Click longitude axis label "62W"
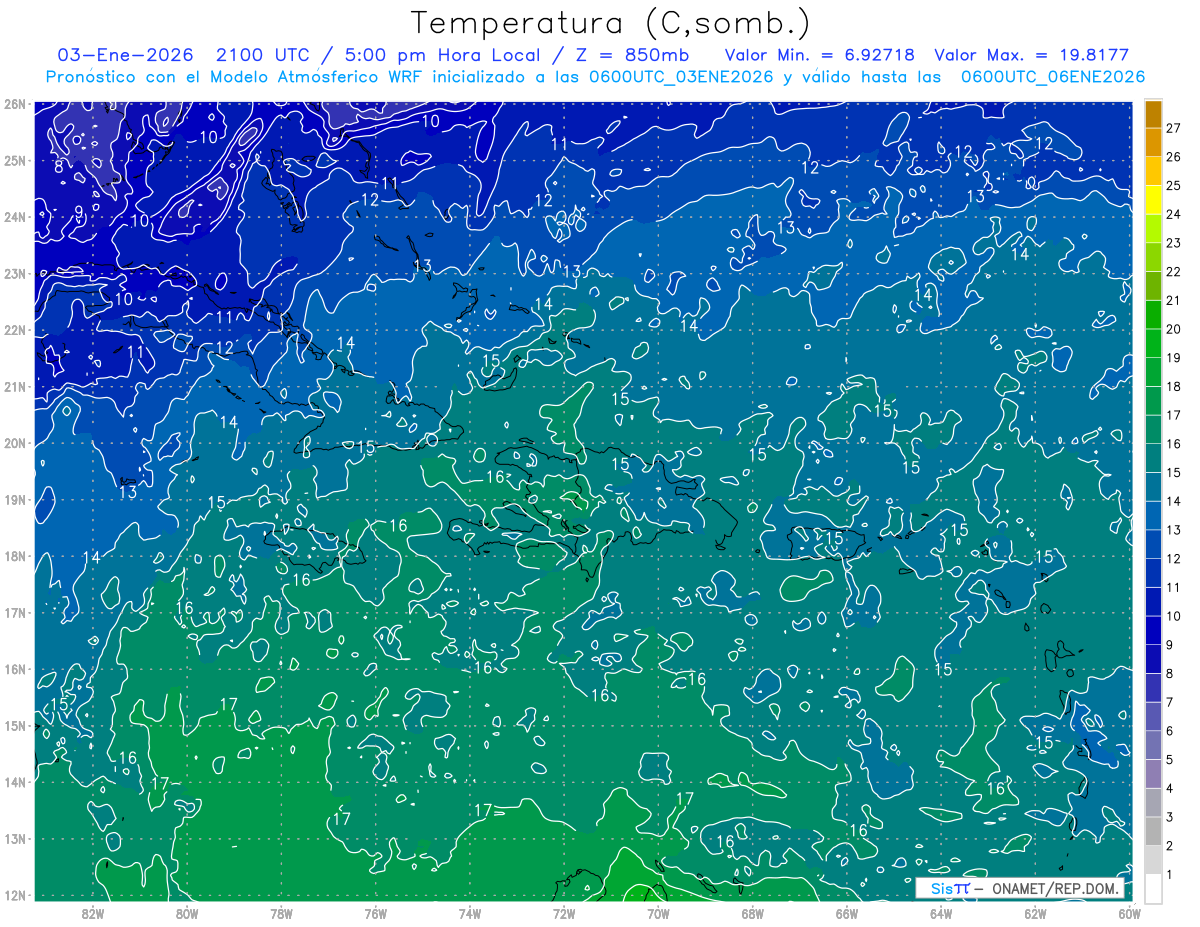The image size is (1200, 927). [1035, 913]
